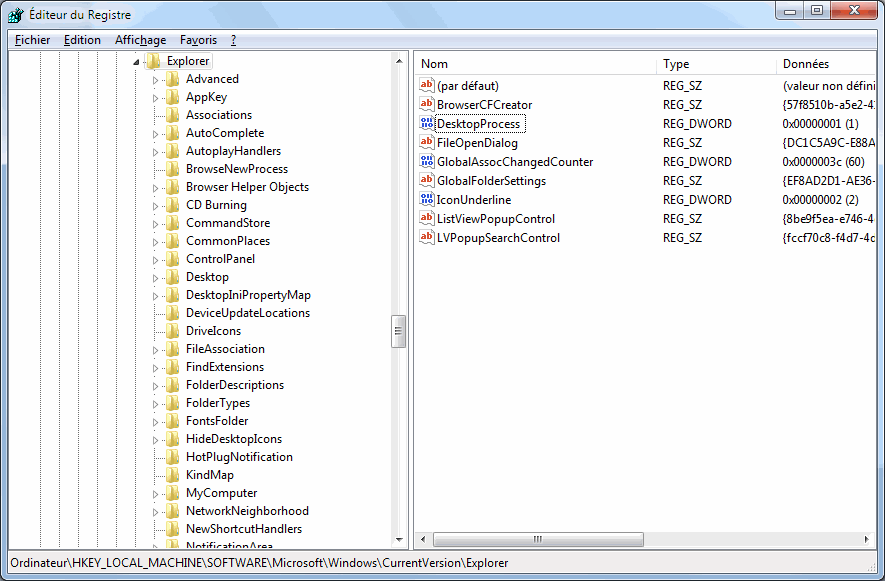The image size is (885, 581).
Task: Open the Favoris menu
Action: click(198, 40)
